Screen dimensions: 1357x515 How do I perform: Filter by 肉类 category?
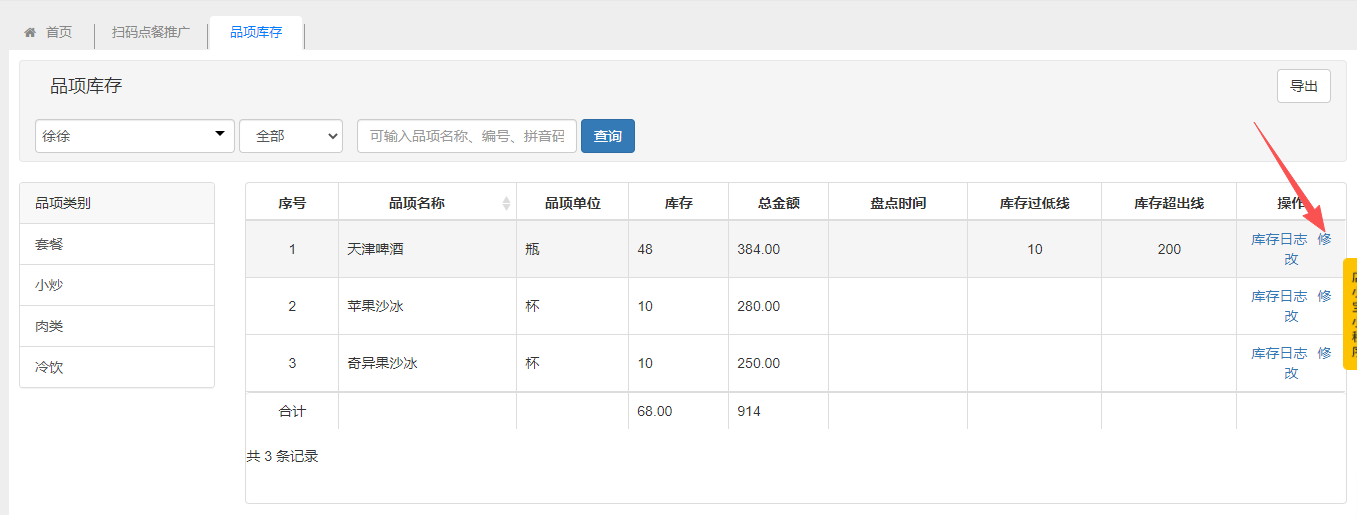click(x=49, y=326)
